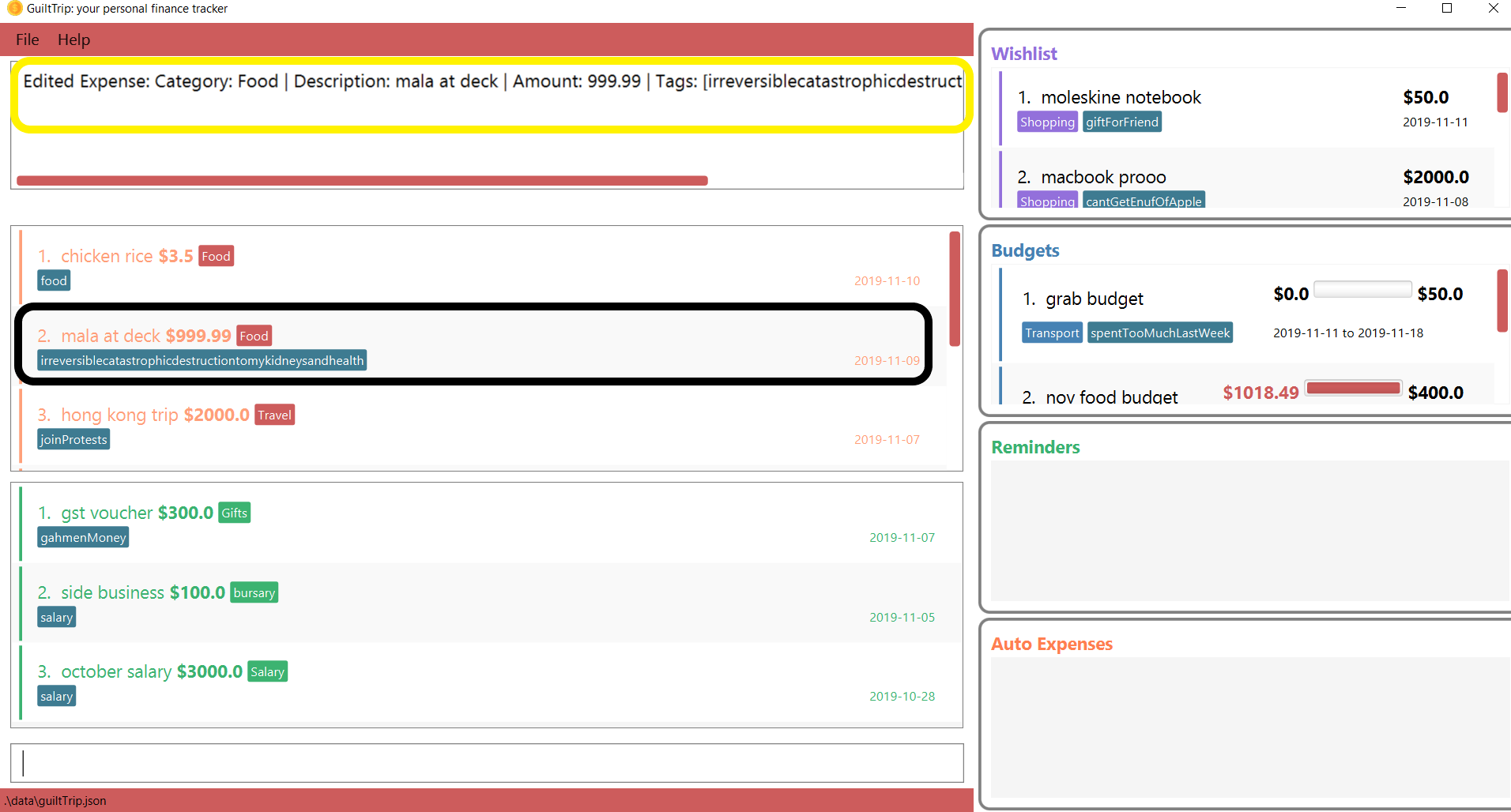
Task: Click the Gifts category tag
Action: [x=234, y=513]
